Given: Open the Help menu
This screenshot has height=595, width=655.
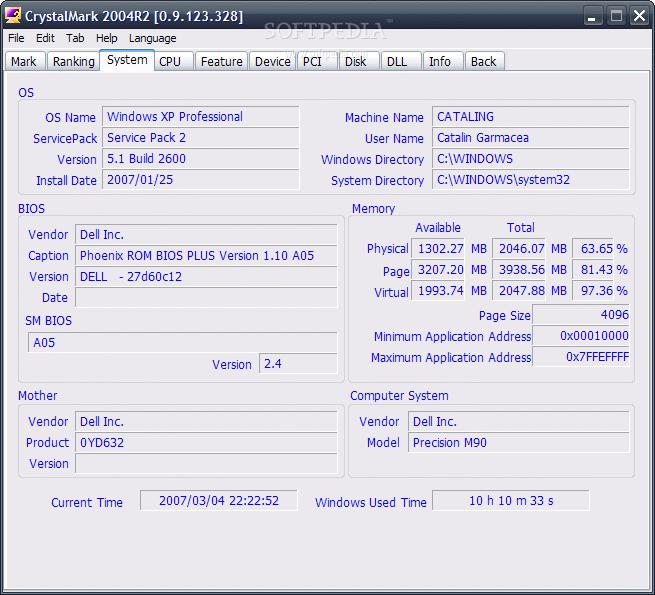Looking at the screenshot, I should tap(106, 38).
